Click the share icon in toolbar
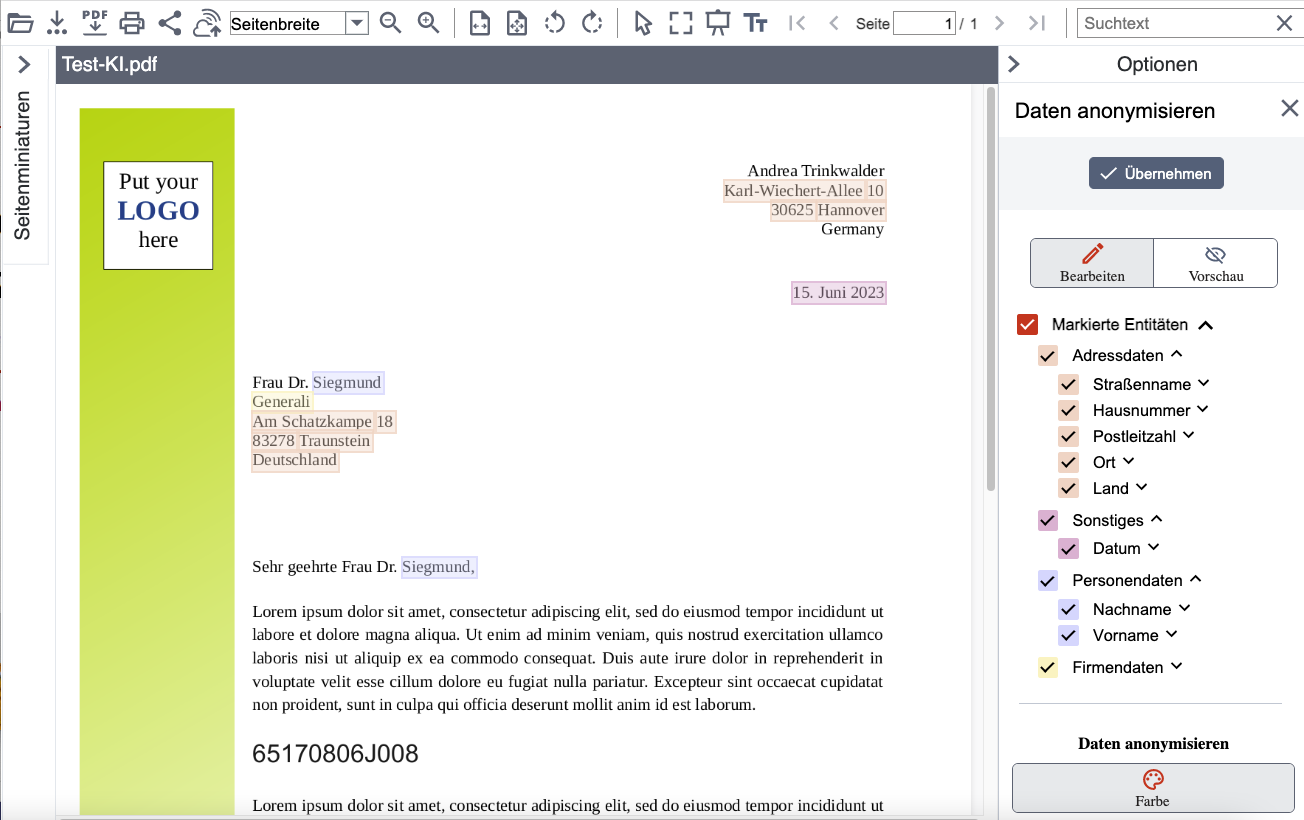Screen dimensions: 1304x820 pyautogui.click(x=170, y=23)
